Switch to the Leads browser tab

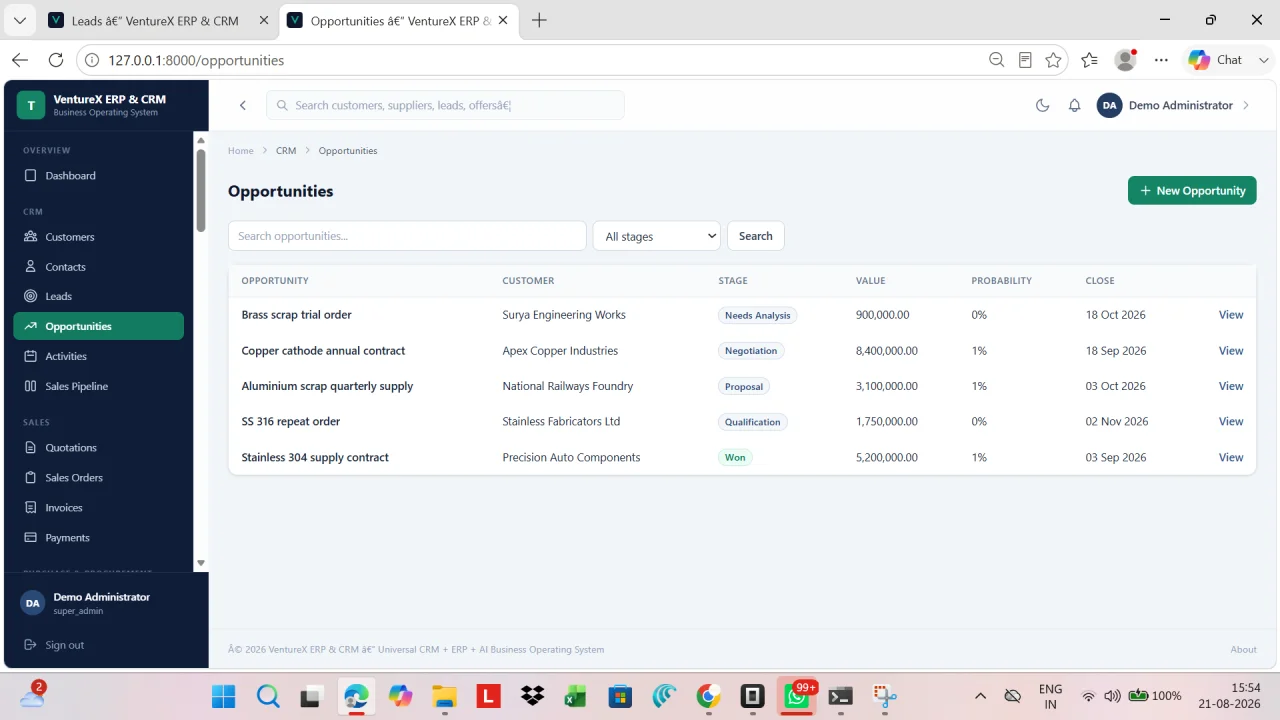[x=155, y=20]
